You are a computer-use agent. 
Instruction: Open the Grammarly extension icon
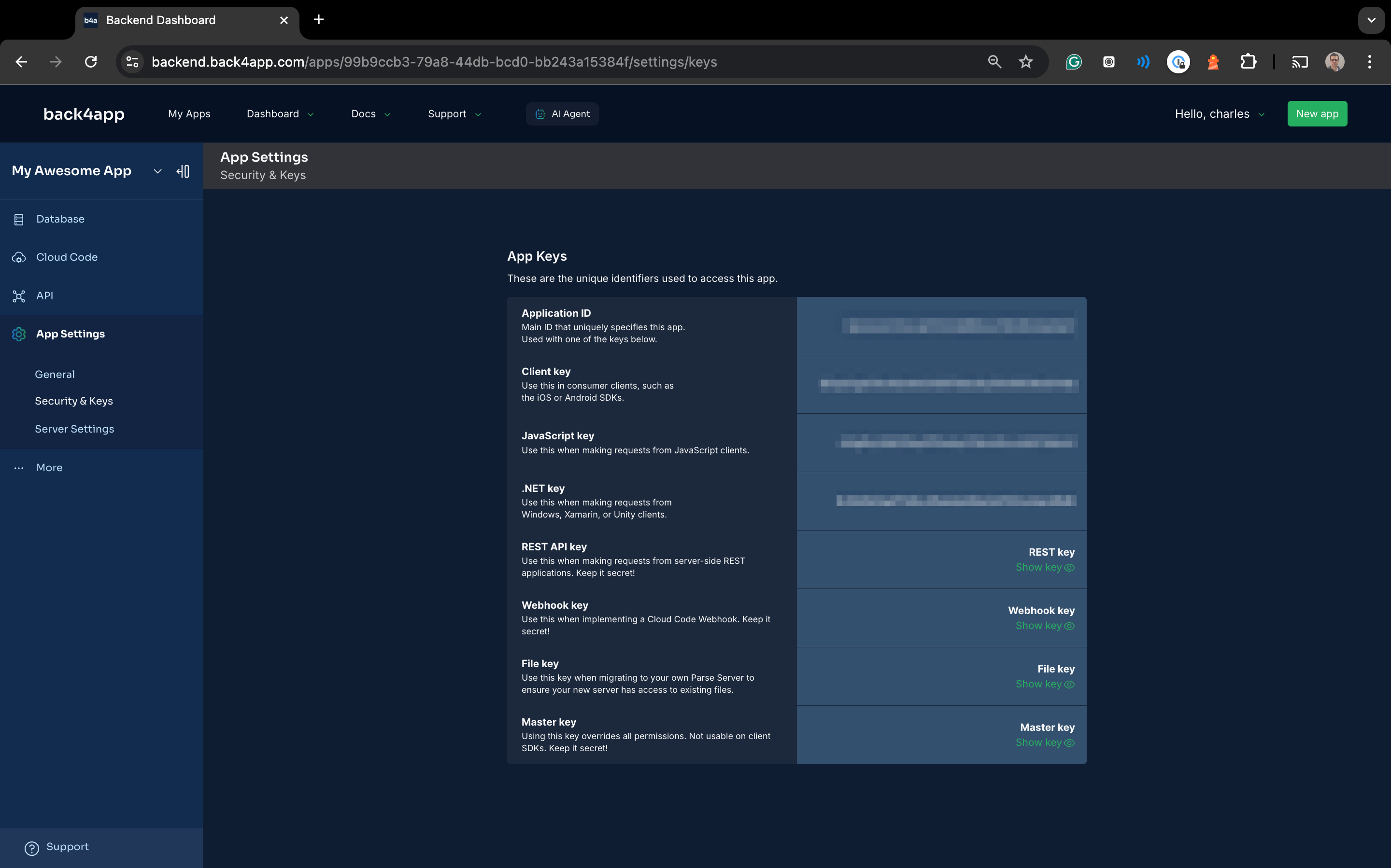pos(1073,62)
